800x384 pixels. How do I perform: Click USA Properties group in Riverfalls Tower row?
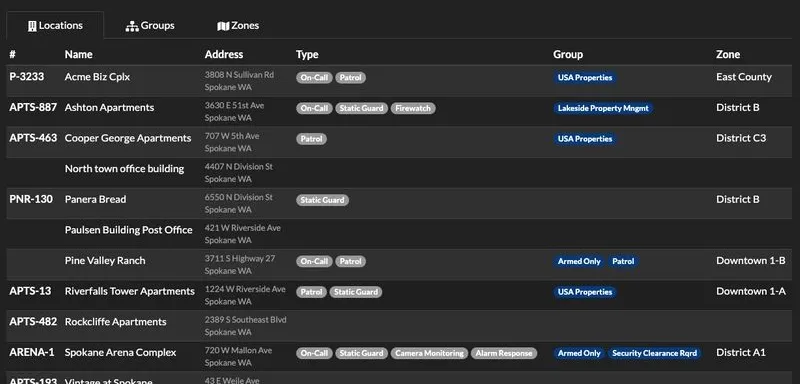coord(585,292)
